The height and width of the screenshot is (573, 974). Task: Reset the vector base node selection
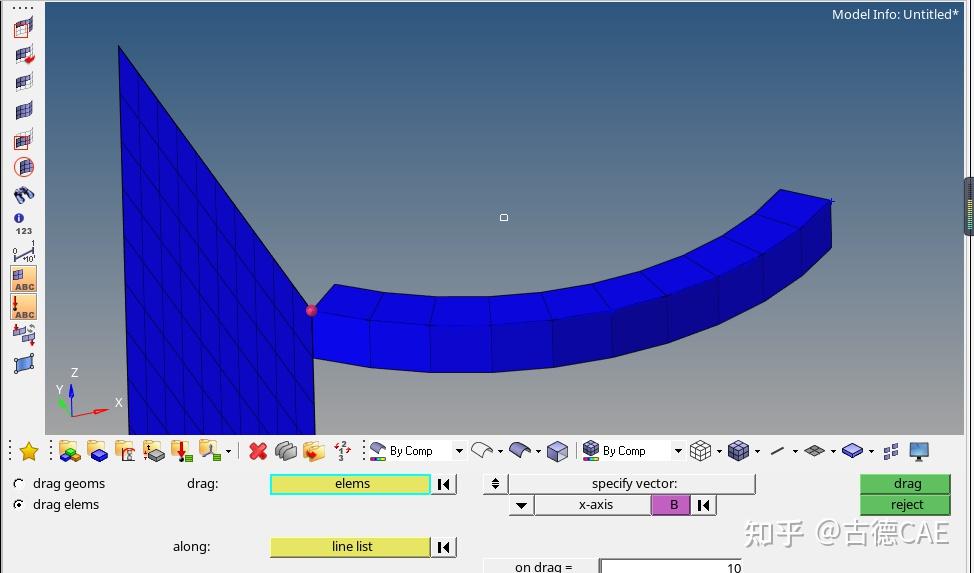(703, 505)
